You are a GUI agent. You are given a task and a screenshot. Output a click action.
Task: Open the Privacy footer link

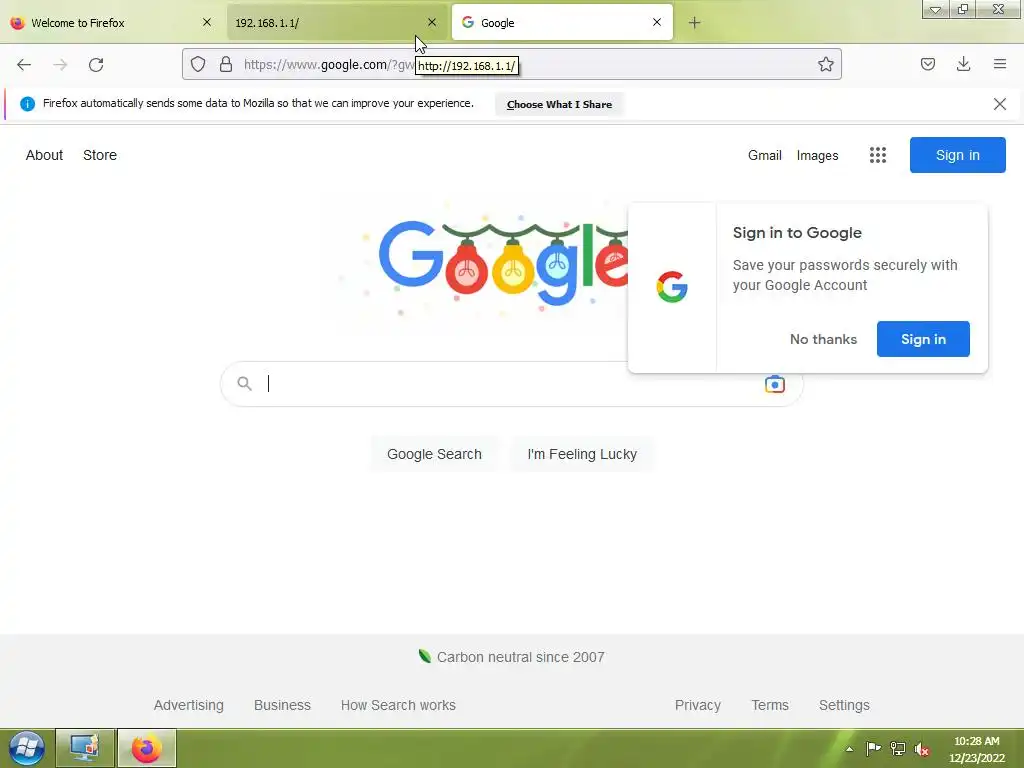697,705
